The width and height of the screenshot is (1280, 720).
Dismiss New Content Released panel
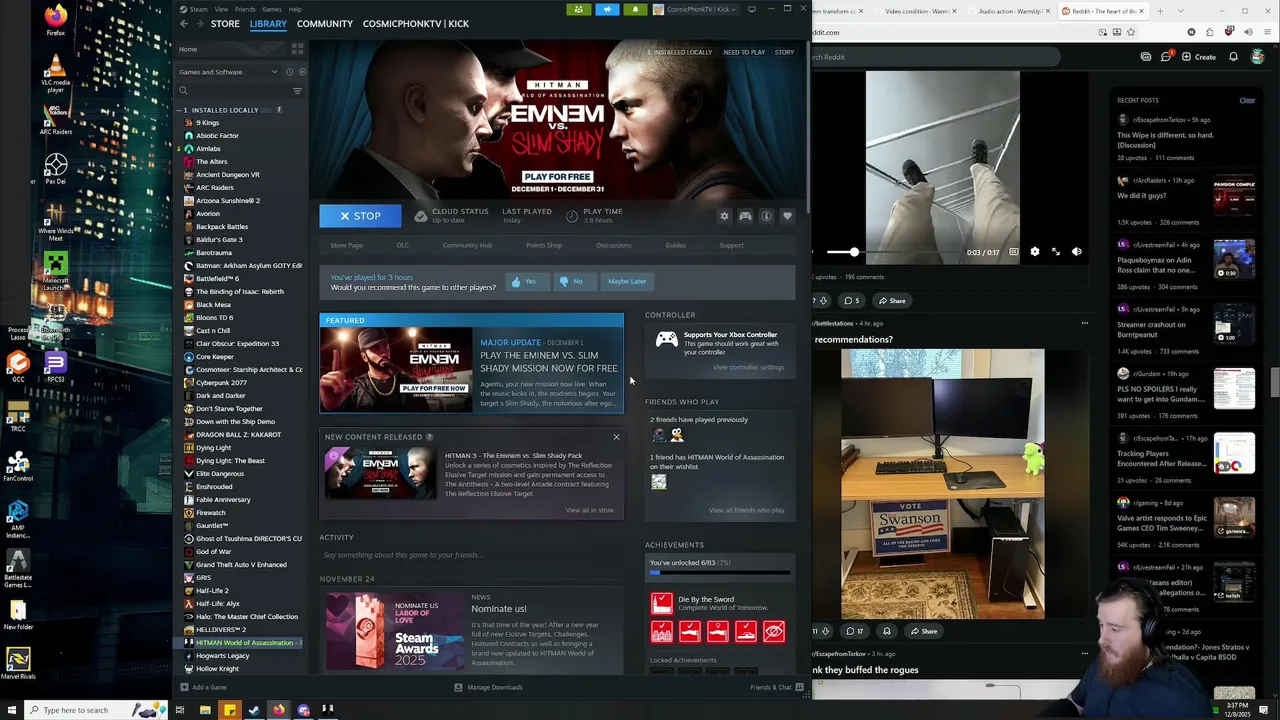pyautogui.click(x=616, y=437)
